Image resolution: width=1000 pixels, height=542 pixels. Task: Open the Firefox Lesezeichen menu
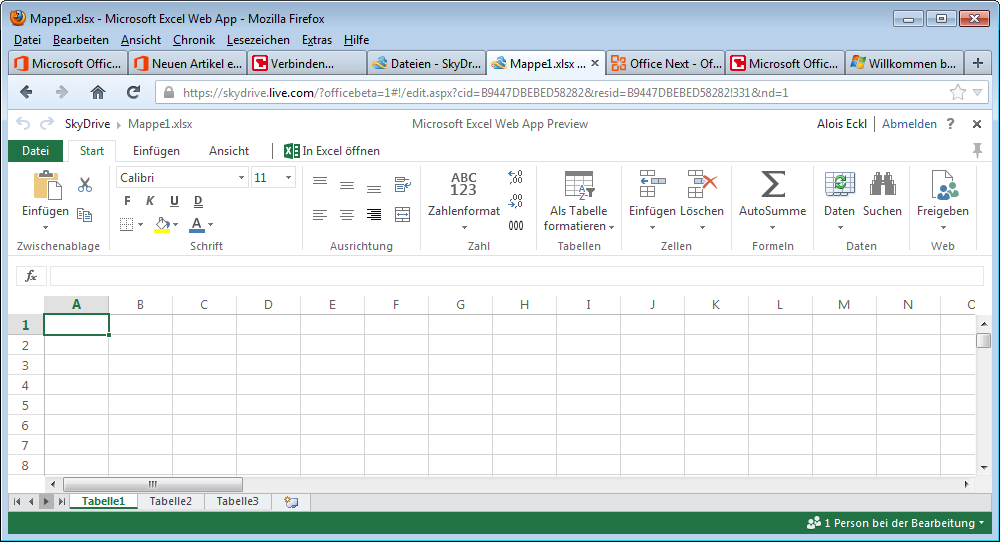[x=258, y=40]
